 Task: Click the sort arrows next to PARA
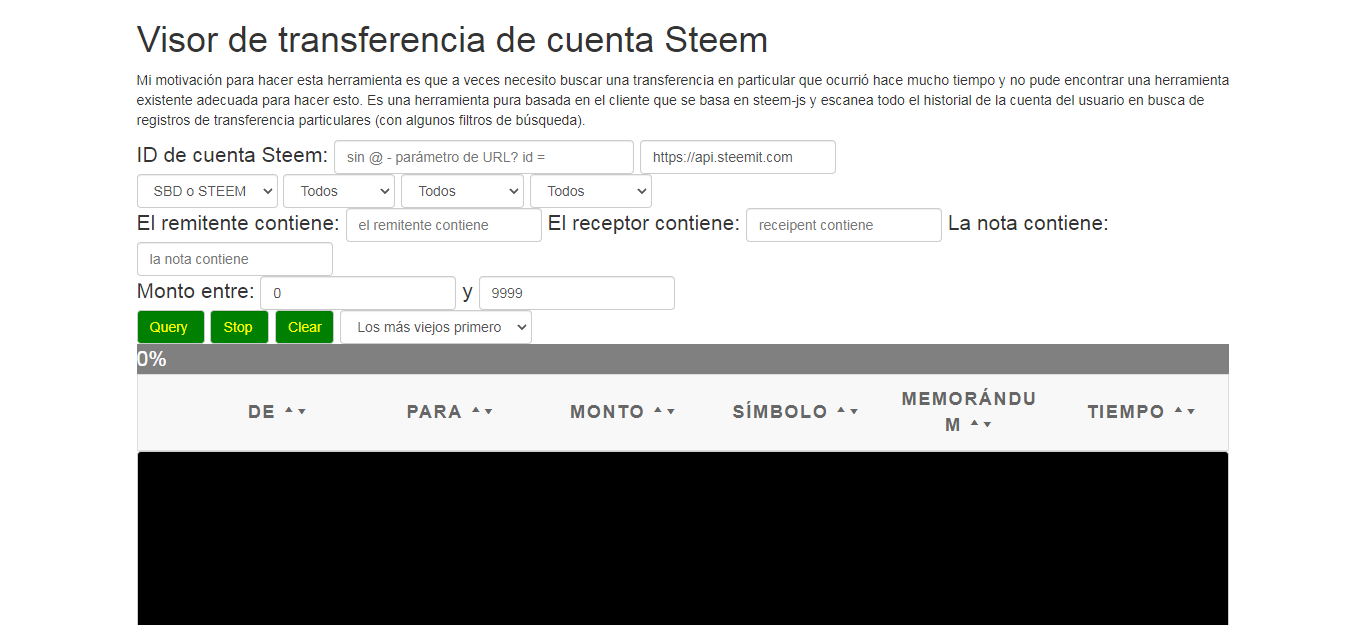point(482,412)
